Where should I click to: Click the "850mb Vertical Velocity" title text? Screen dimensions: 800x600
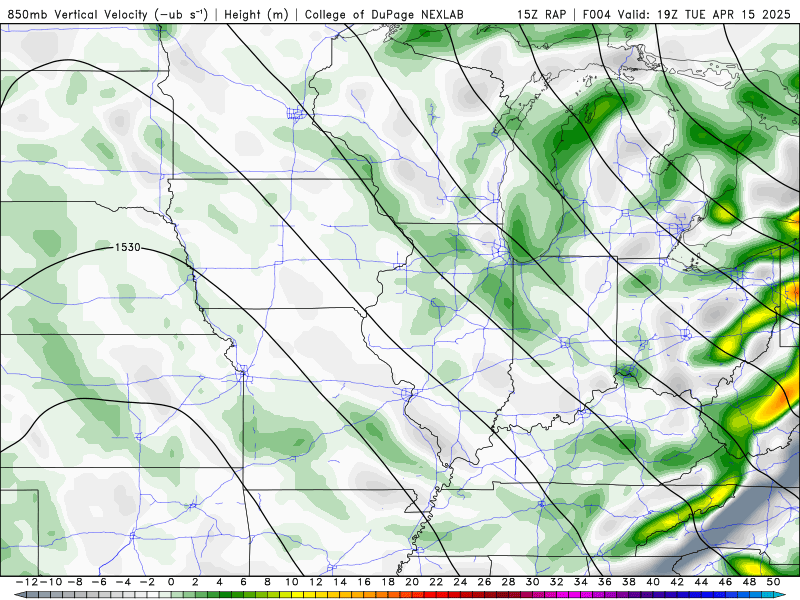click(x=78, y=14)
